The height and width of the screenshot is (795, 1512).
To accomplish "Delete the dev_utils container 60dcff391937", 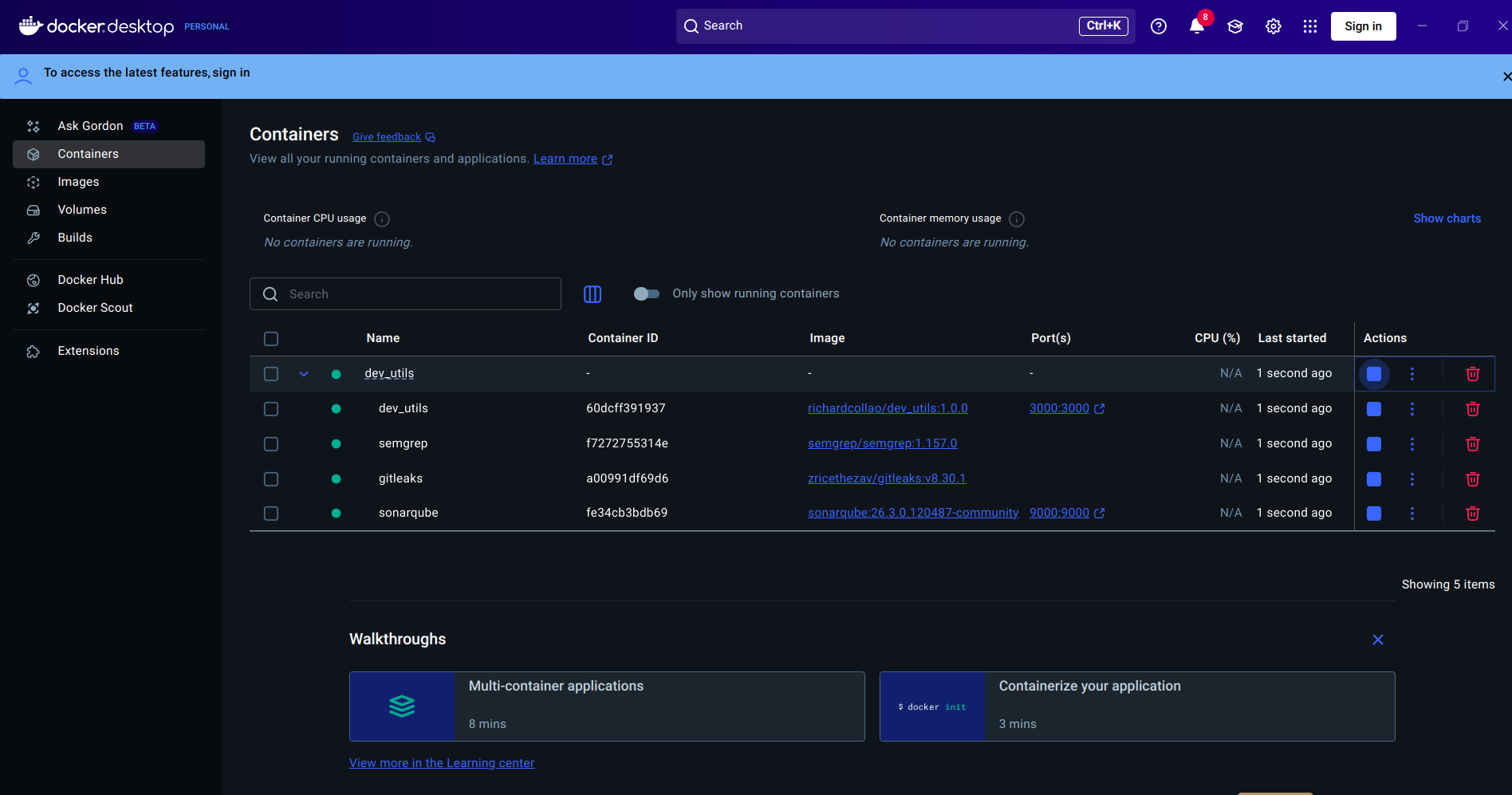I will [x=1473, y=409].
